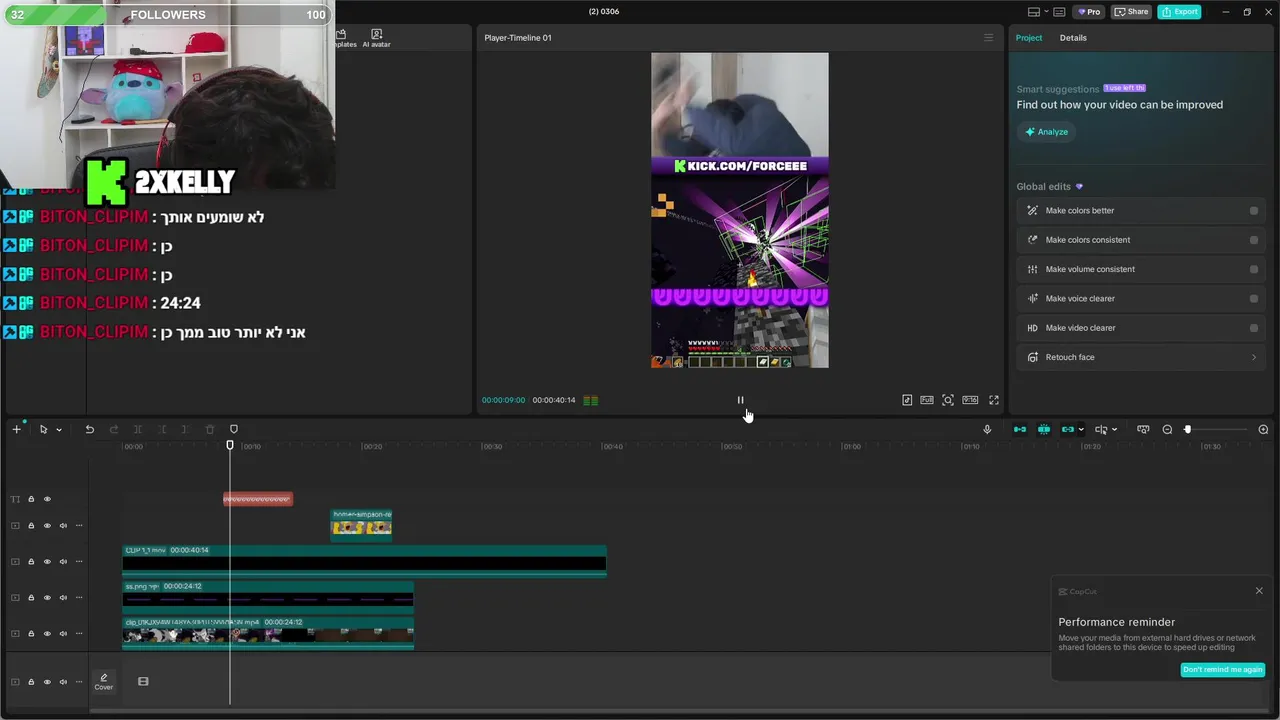Image resolution: width=1280 pixels, height=720 pixels.
Task: Click the icon left of the zoom-out button
Action: [x=1143, y=429]
